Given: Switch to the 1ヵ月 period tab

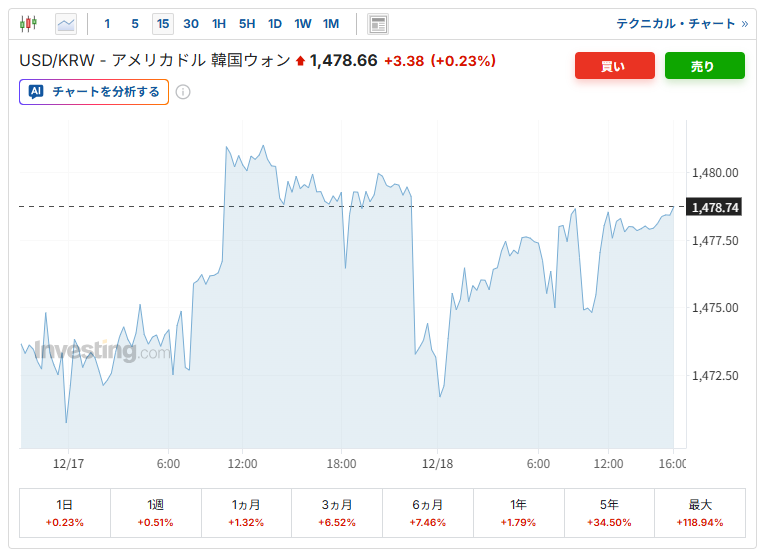Looking at the screenshot, I should [246, 512].
